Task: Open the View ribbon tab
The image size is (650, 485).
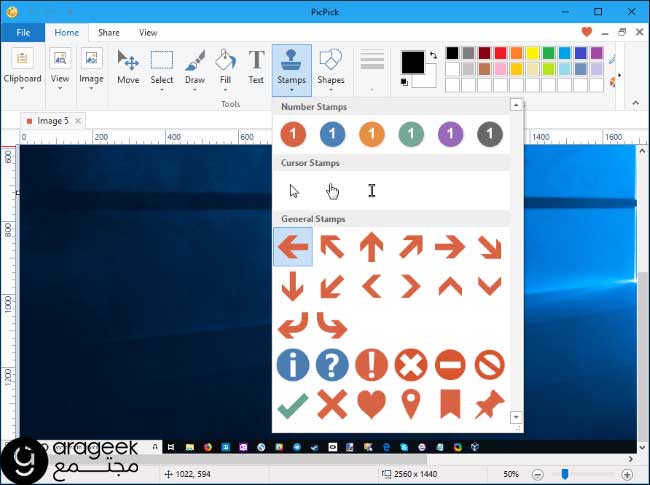Action: coord(148,32)
